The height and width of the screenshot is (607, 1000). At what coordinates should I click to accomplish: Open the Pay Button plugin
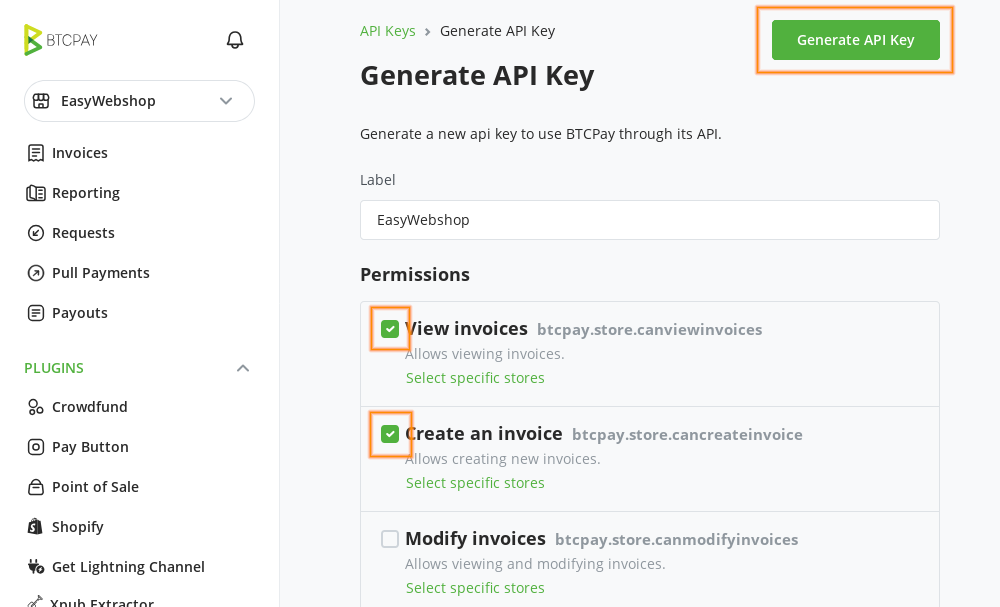(x=35, y=447)
